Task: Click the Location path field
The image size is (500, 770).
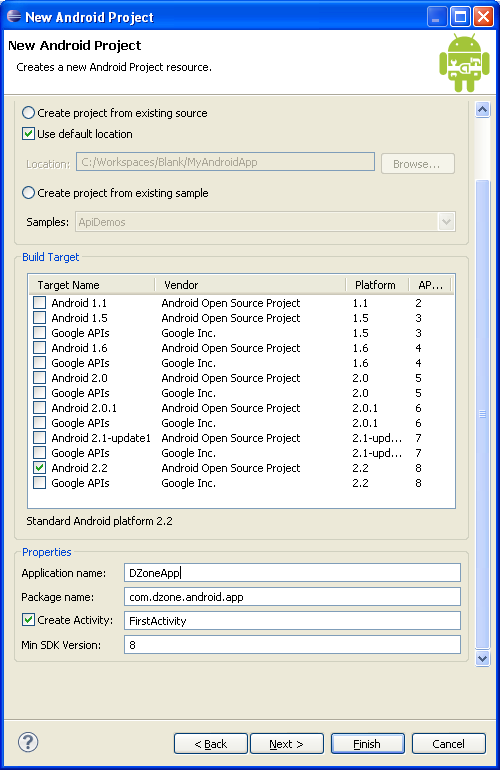Action: click(225, 162)
